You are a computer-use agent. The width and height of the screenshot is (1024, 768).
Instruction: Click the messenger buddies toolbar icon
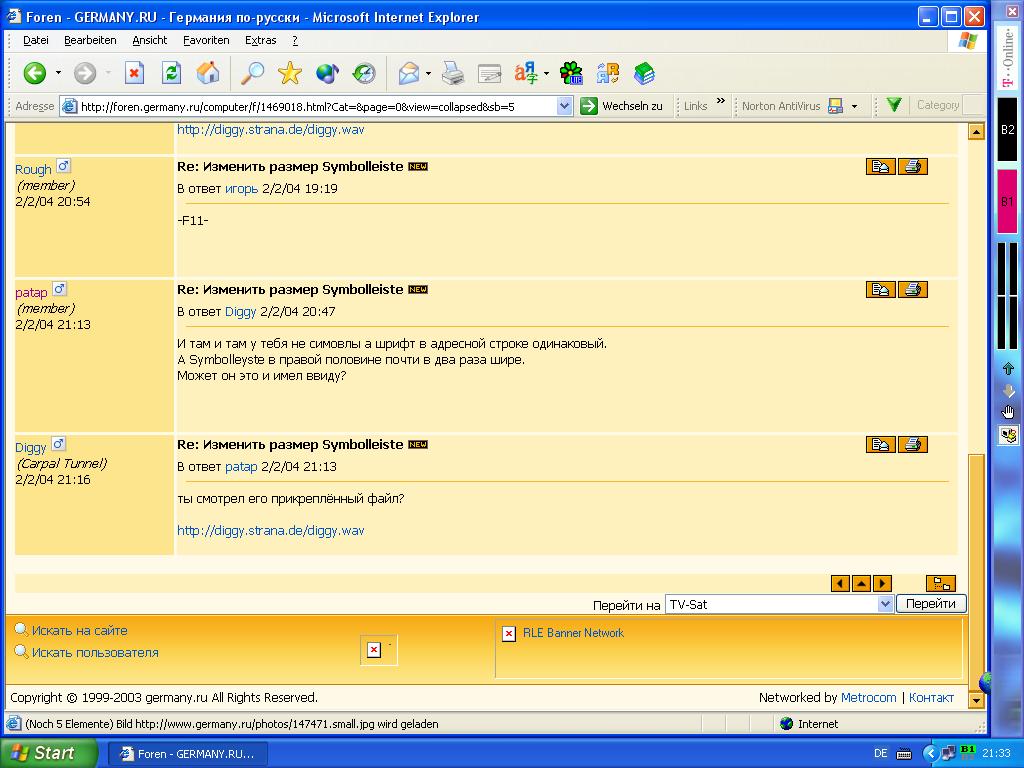click(x=608, y=73)
